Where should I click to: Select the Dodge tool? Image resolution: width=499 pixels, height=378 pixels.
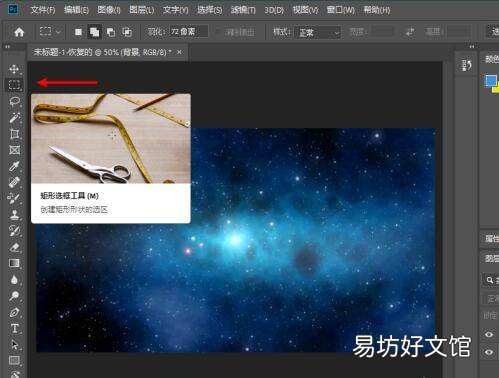(14, 296)
